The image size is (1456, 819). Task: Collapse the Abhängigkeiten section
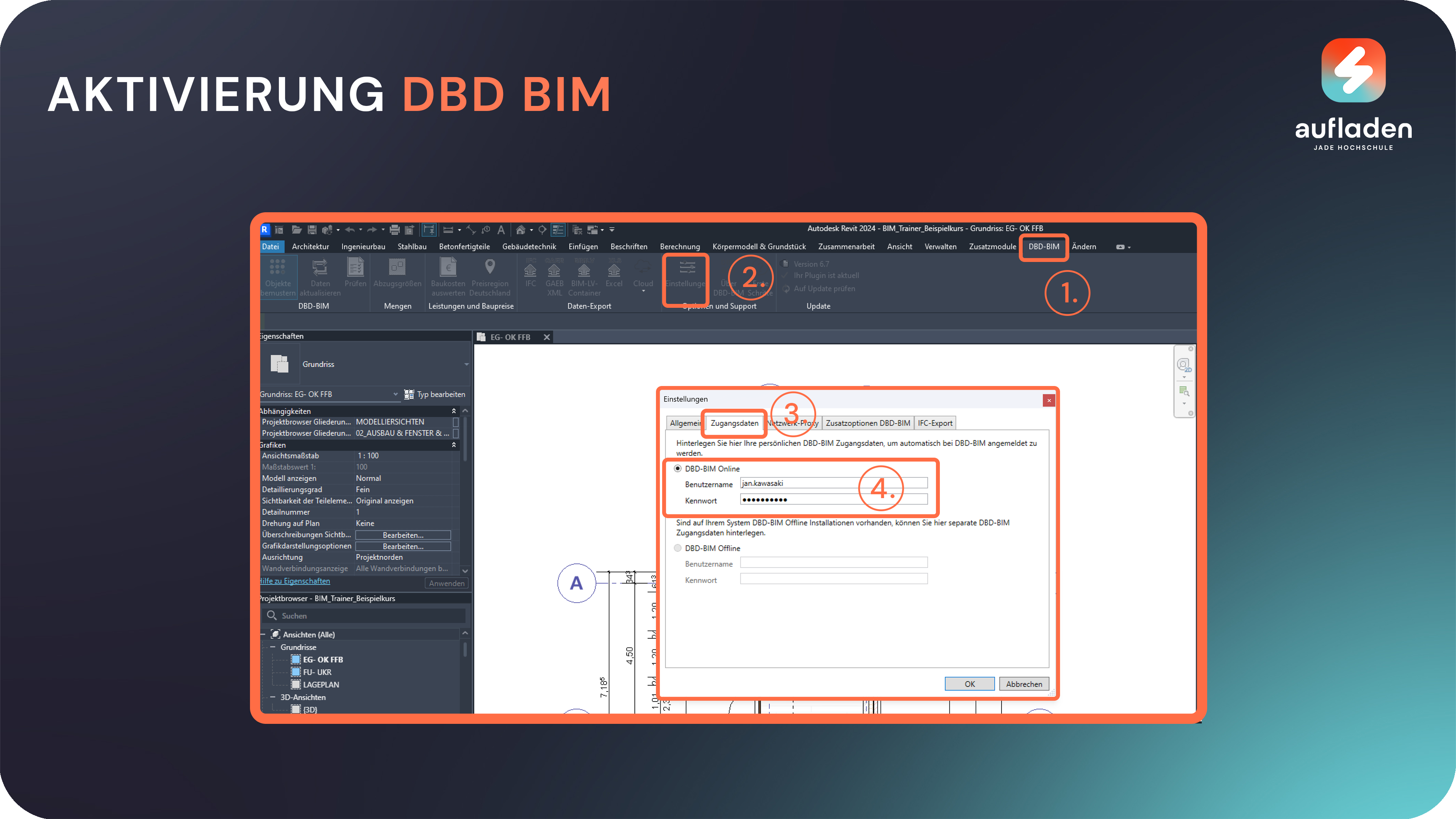(x=453, y=411)
